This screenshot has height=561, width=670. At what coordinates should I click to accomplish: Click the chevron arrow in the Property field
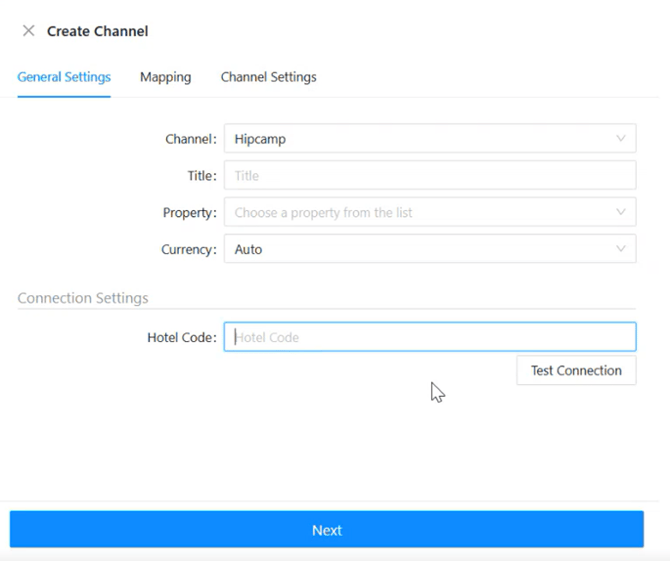(x=621, y=212)
